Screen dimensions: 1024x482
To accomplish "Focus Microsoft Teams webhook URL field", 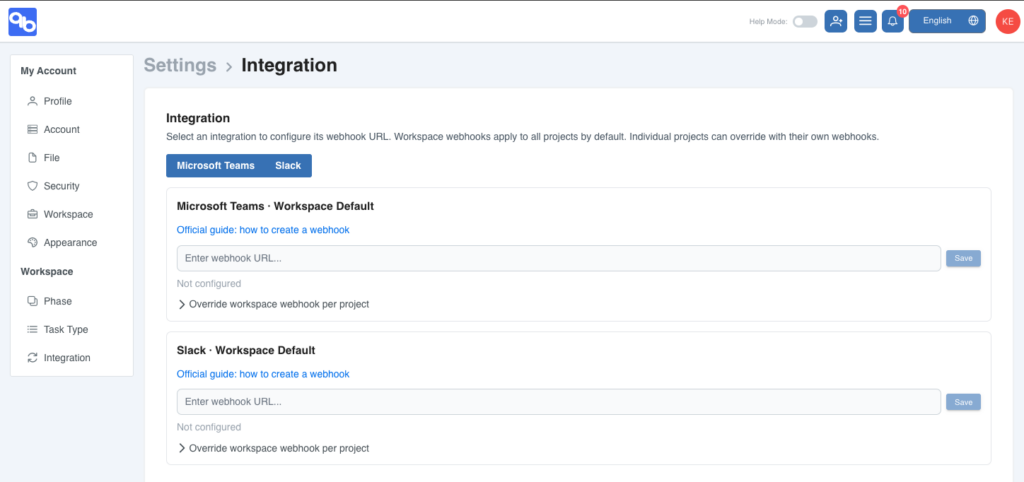I will (x=558, y=258).
